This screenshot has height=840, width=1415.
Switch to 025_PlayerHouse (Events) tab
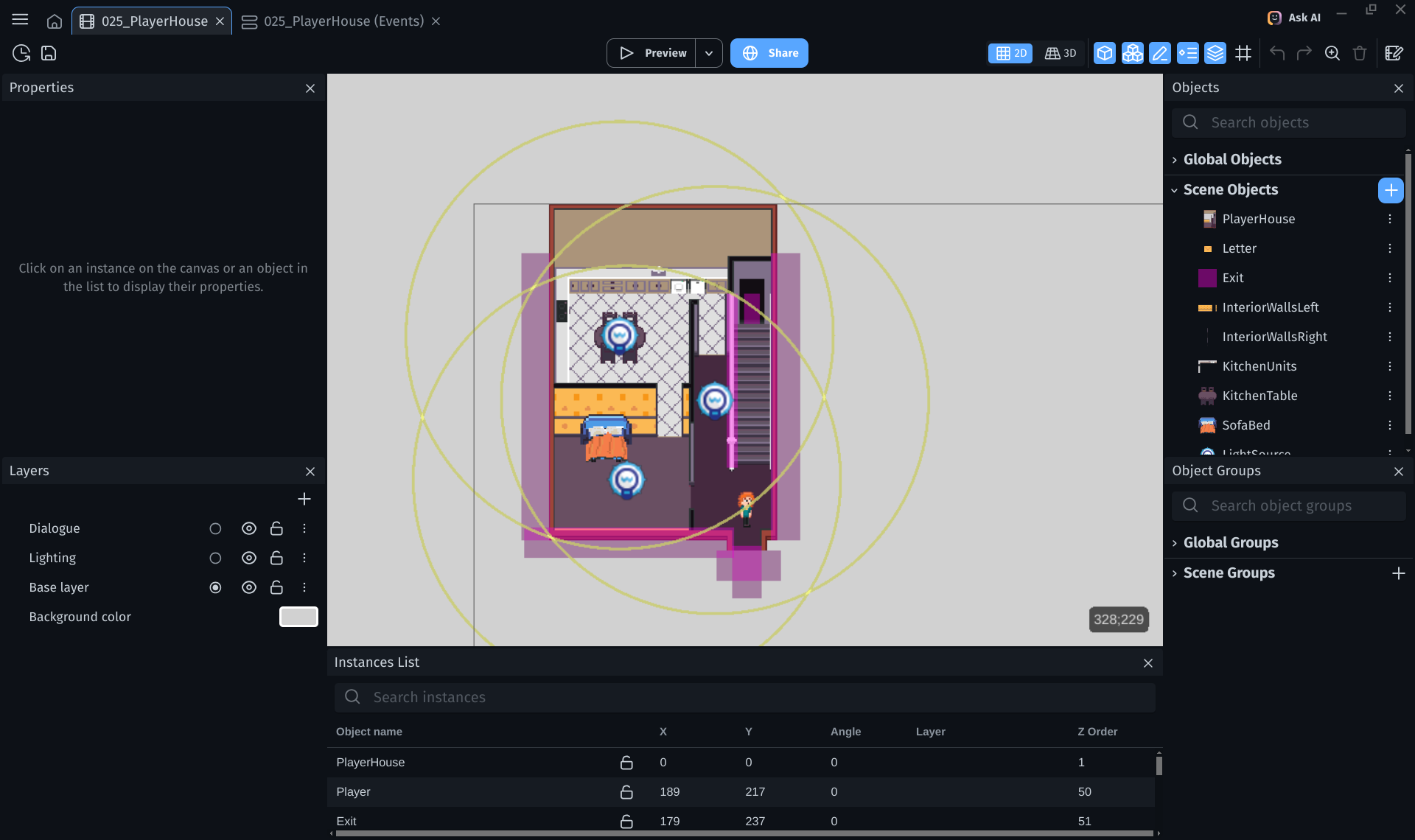coord(343,21)
